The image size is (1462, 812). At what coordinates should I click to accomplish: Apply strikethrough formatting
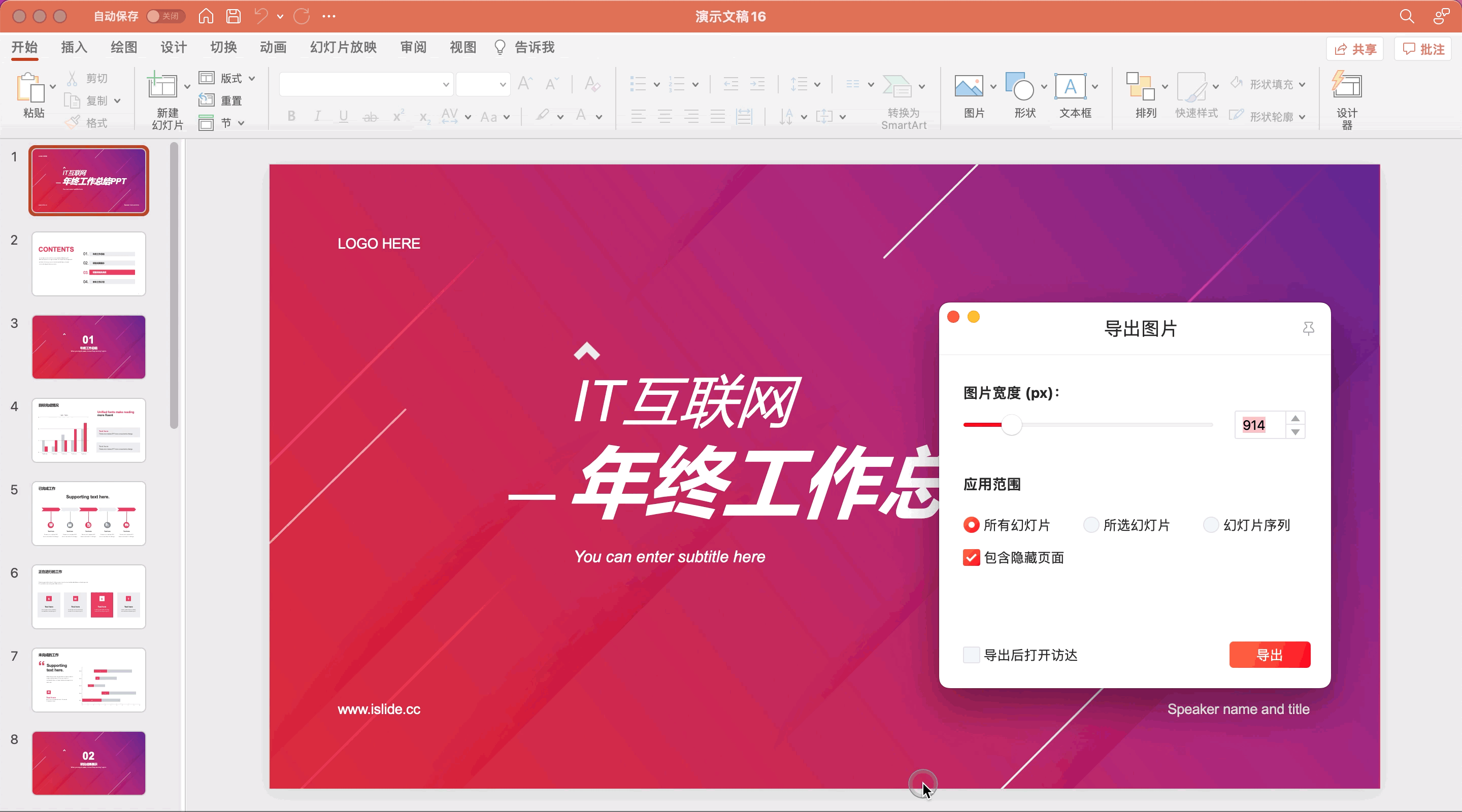click(x=371, y=117)
